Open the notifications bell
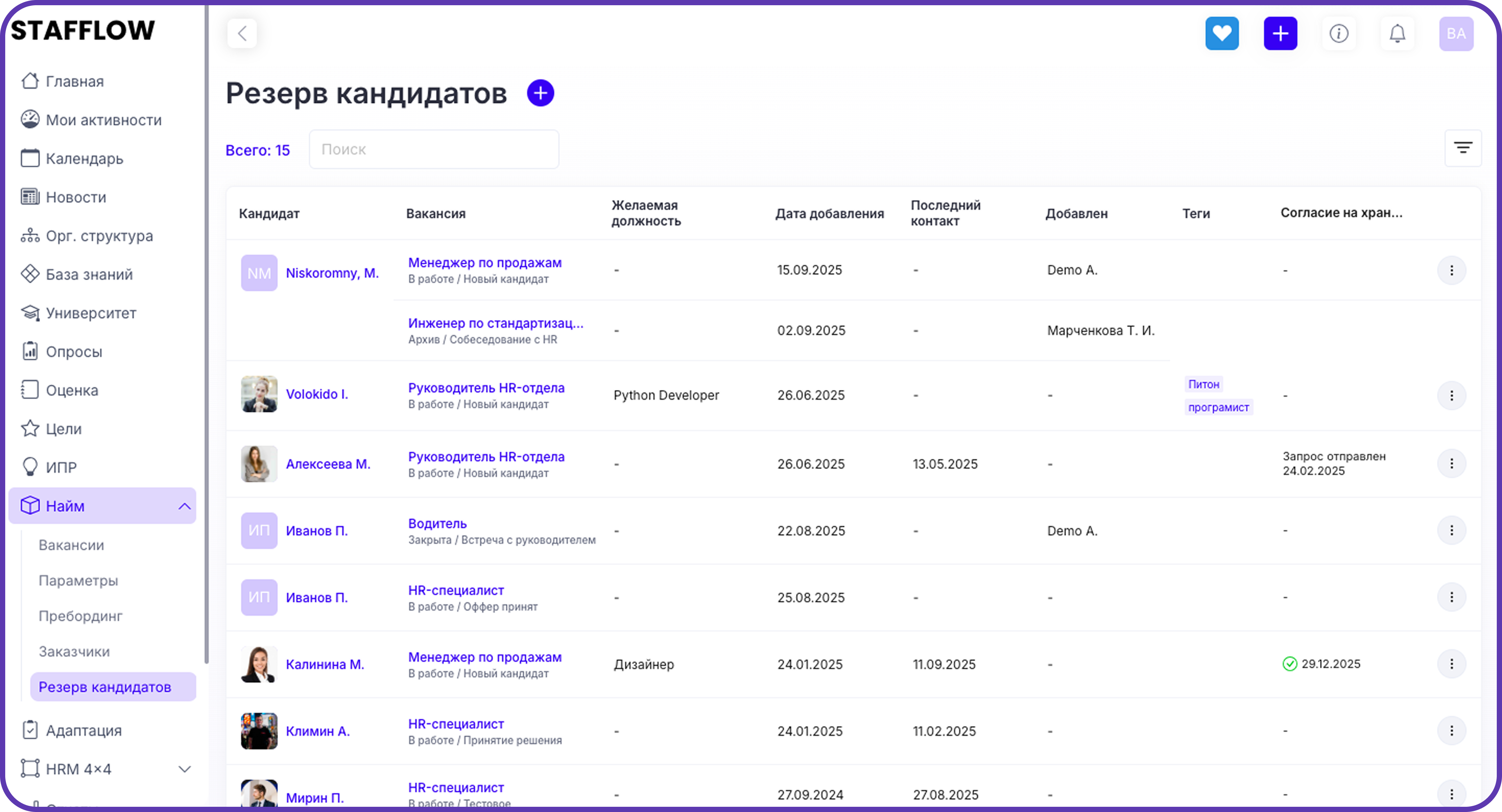Viewport: 1502px width, 812px height. [1397, 33]
